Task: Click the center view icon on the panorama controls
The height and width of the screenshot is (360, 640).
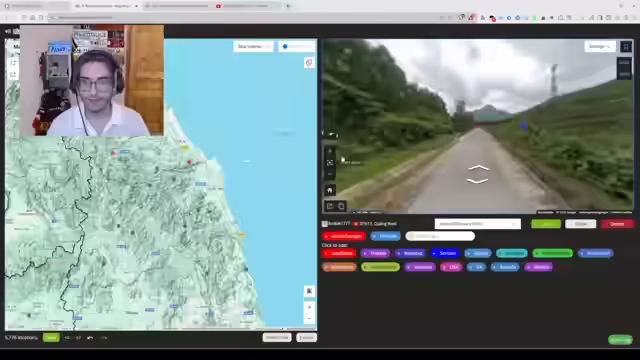Action: [x=330, y=162]
